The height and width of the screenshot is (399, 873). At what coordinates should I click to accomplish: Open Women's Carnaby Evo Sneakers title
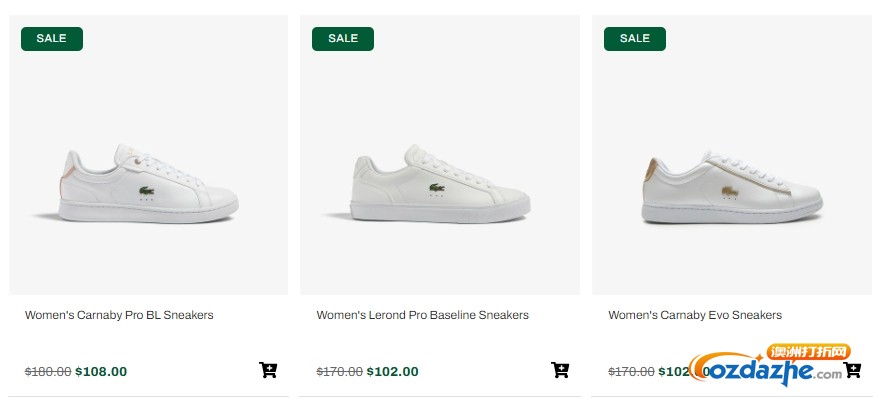click(695, 315)
